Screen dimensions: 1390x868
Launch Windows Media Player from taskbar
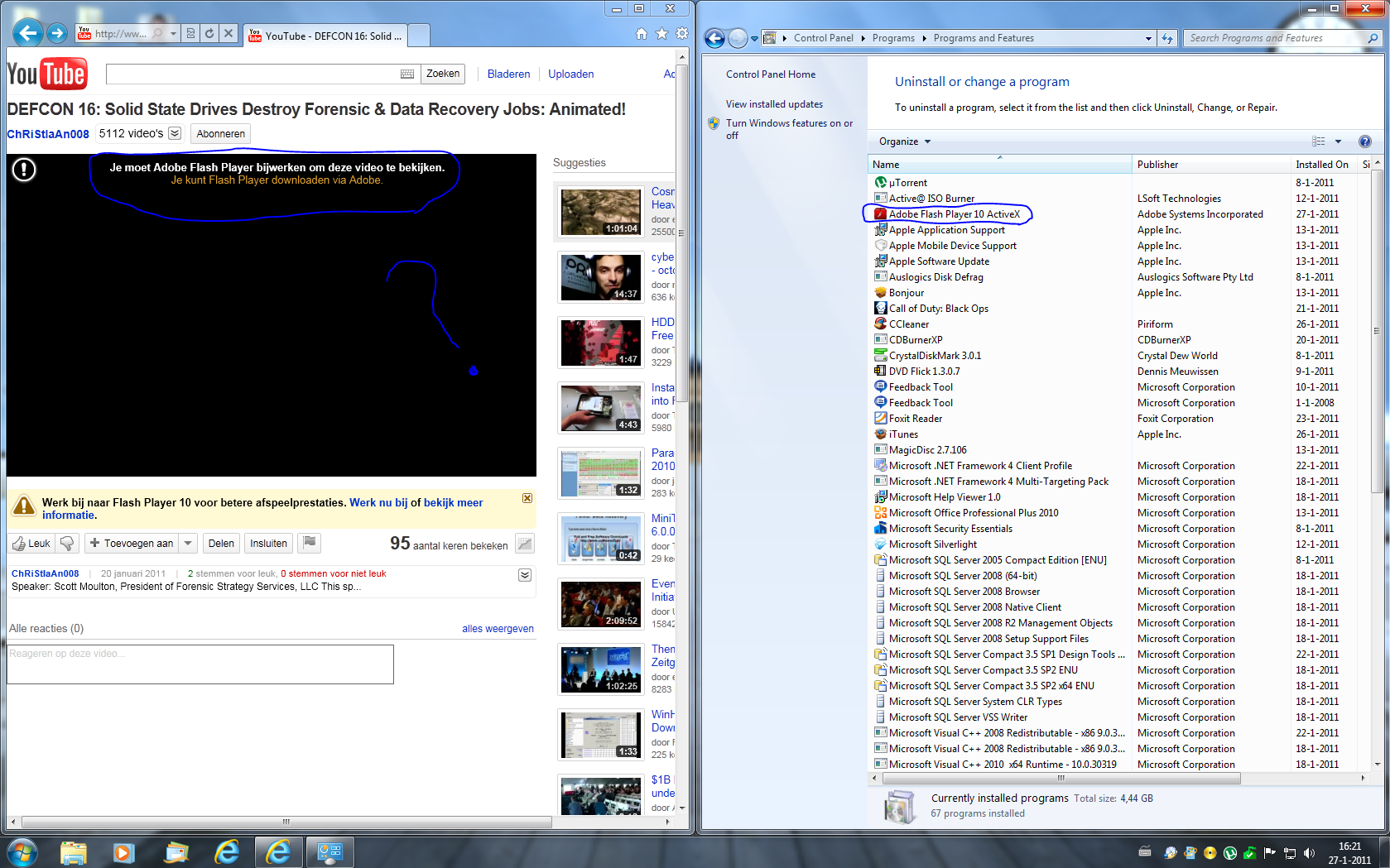point(124,851)
